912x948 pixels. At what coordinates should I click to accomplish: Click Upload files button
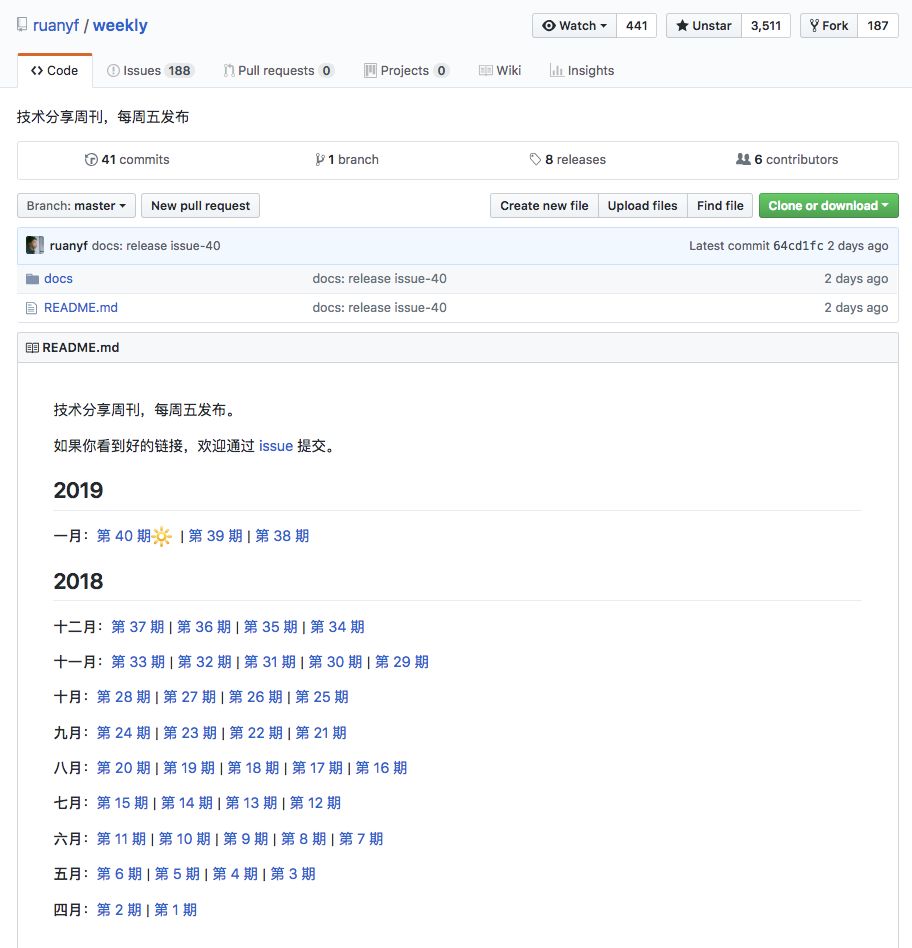[x=642, y=206]
